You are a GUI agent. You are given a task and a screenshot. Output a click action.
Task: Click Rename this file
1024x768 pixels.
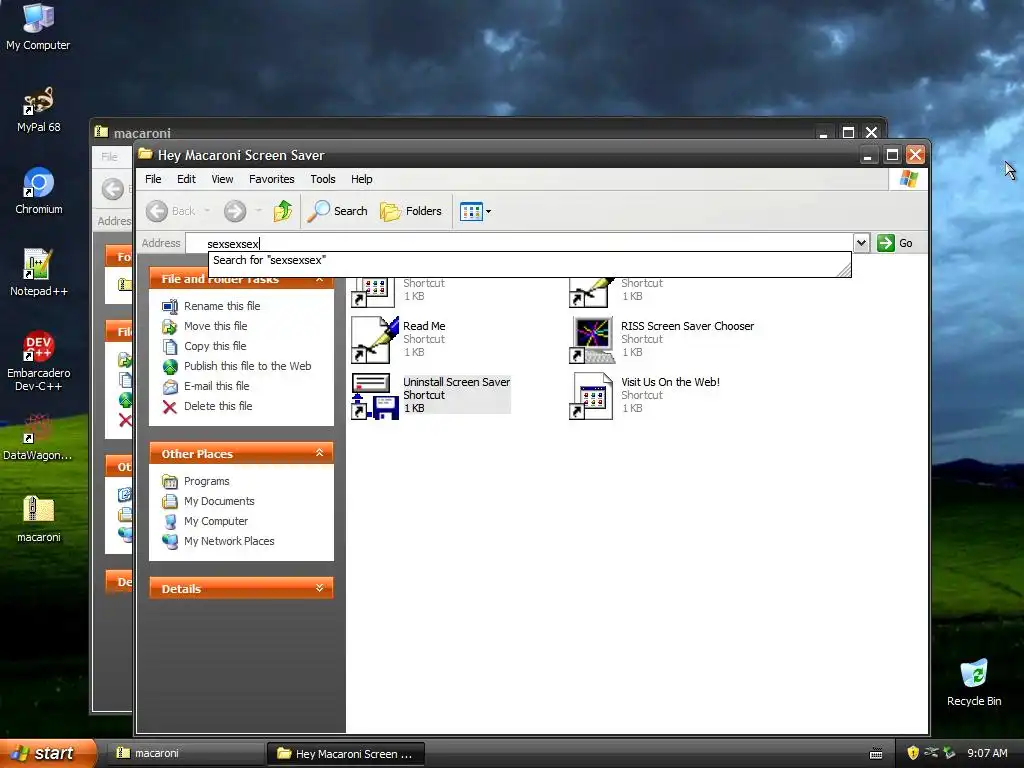[x=221, y=306]
